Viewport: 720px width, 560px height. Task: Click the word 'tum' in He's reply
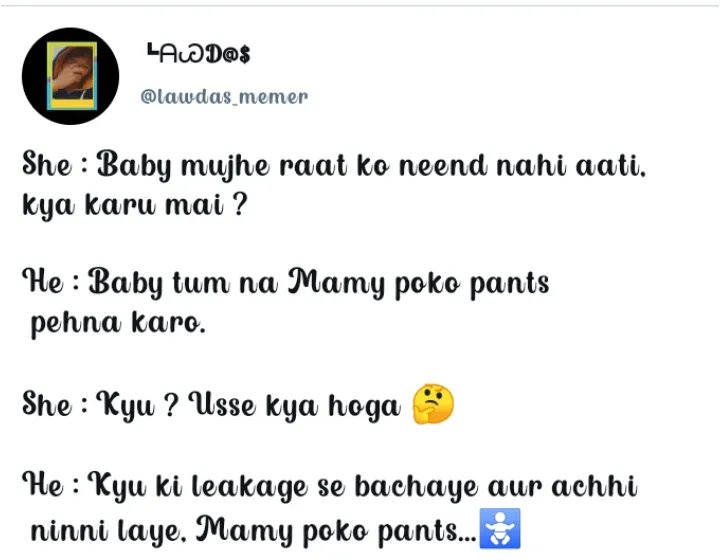pyautogui.click(x=201, y=283)
